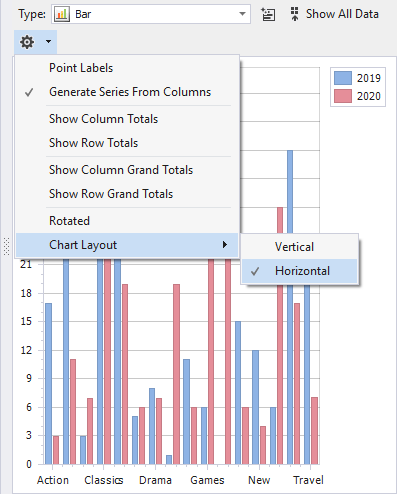Click the 0 value on Y axis
Image resolution: width=397 pixels, height=494 pixels.
pyautogui.click(x=29, y=464)
